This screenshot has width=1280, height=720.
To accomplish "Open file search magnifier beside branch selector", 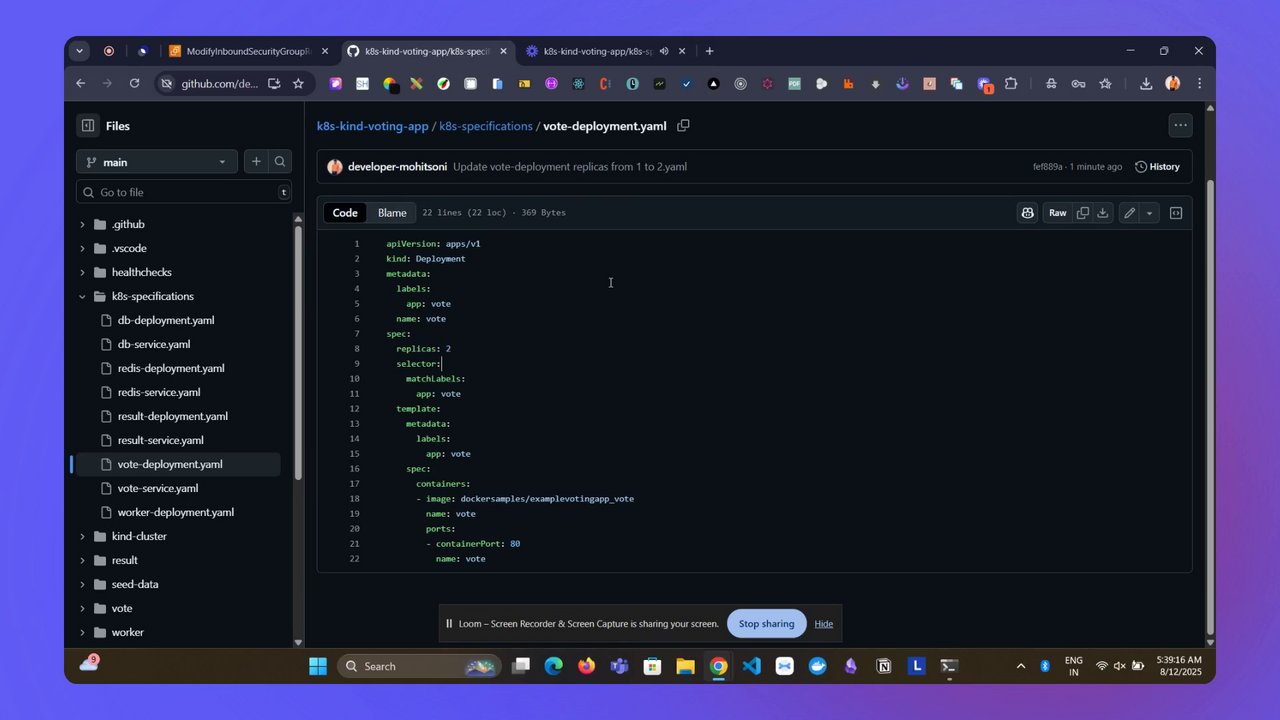I will (x=281, y=162).
